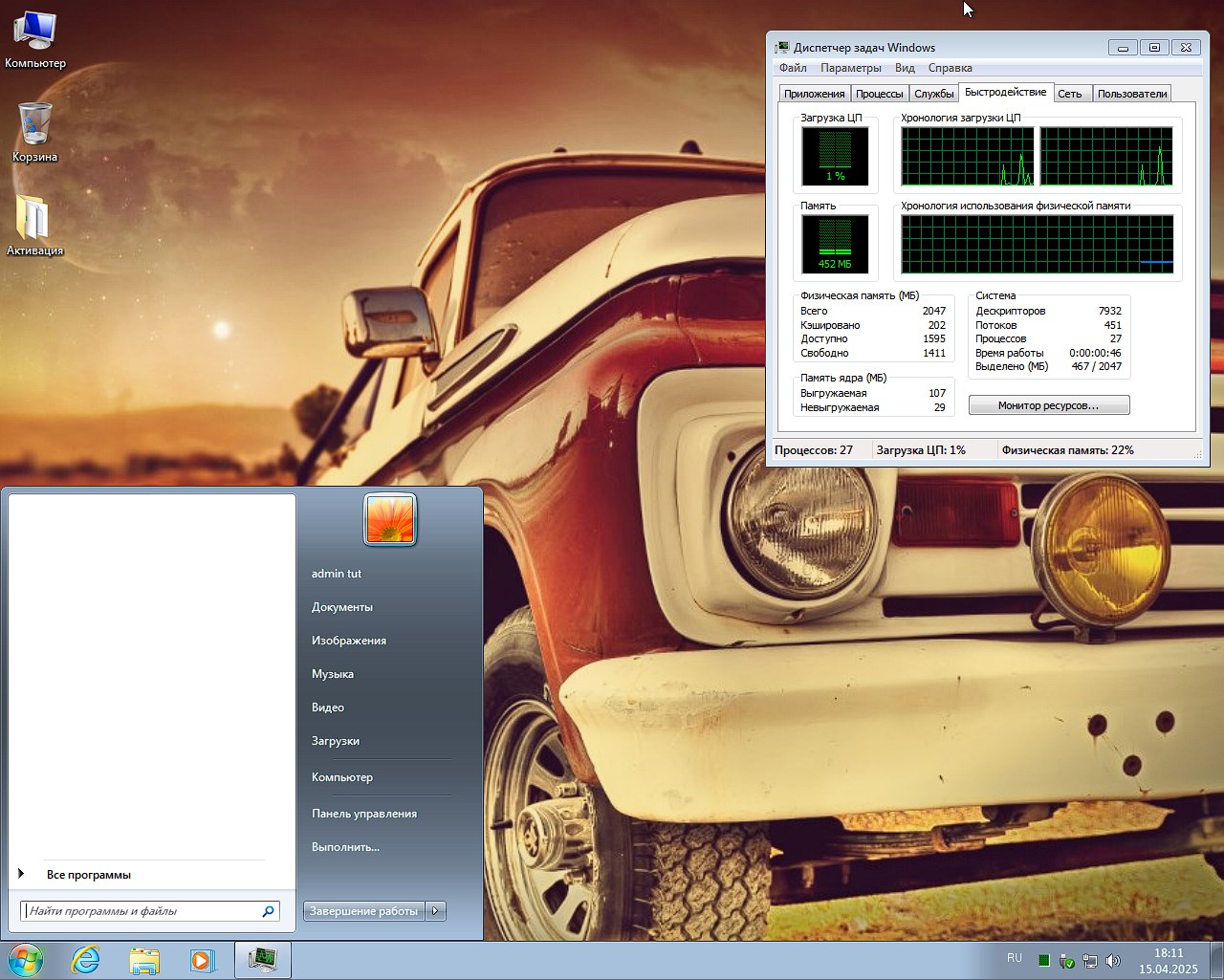Switch to the Сеть tab

tap(1070, 94)
